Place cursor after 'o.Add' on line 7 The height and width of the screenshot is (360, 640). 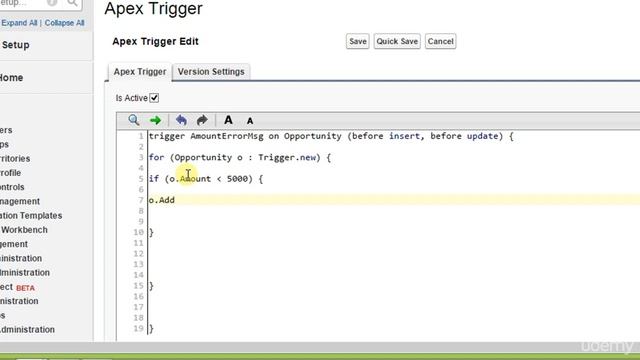[175, 200]
